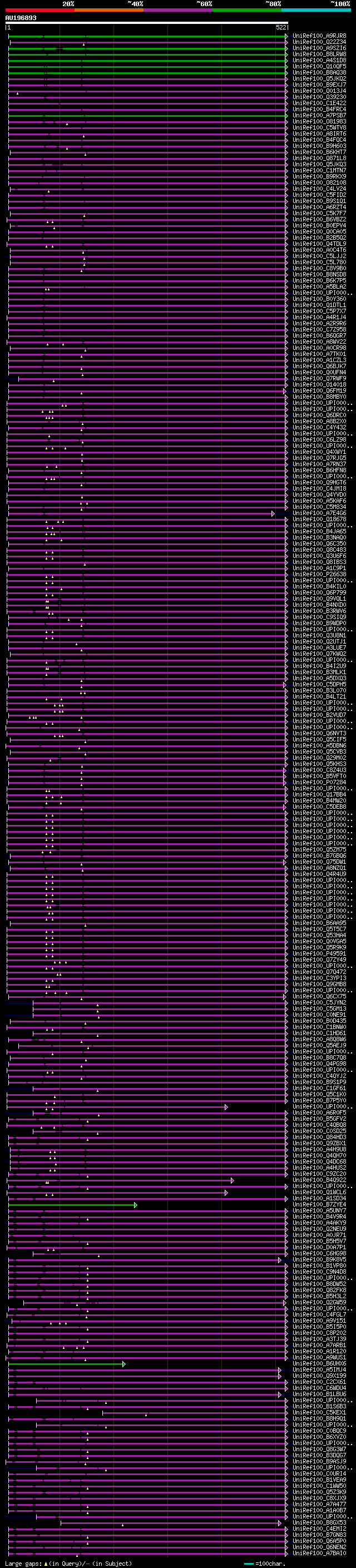Image resolution: width=356 pixels, height=1568 pixels.
Task: Select the UniRef100_Q84HD3 label
Action: pyautogui.click(x=319, y=1137)
